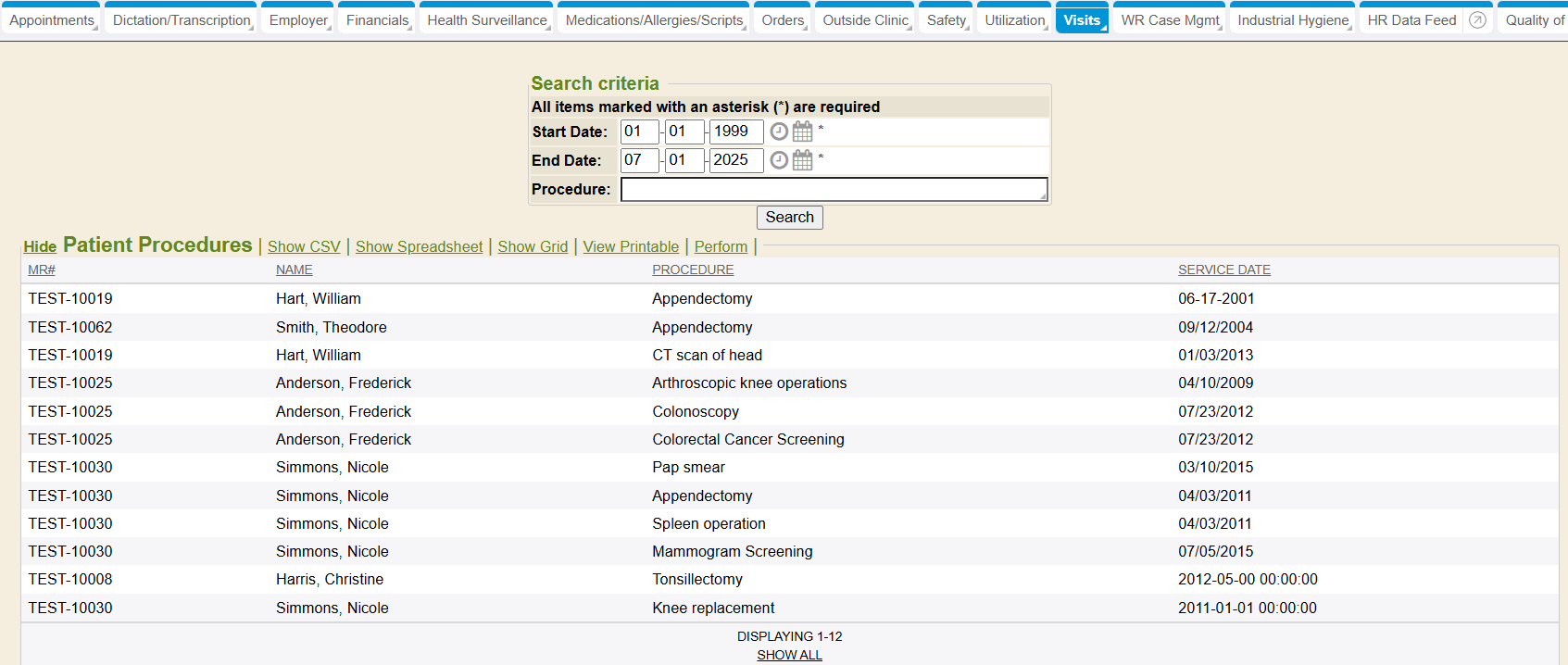Open the Start Date calendar picker
This screenshot has width=1568, height=665.
point(802,132)
